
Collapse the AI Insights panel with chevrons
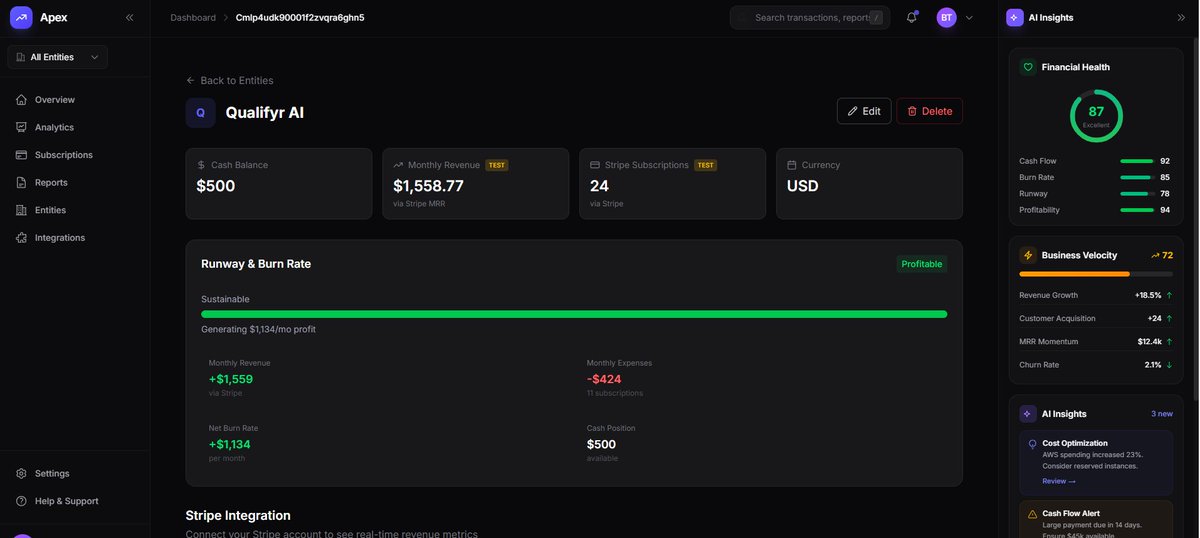click(1181, 17)
